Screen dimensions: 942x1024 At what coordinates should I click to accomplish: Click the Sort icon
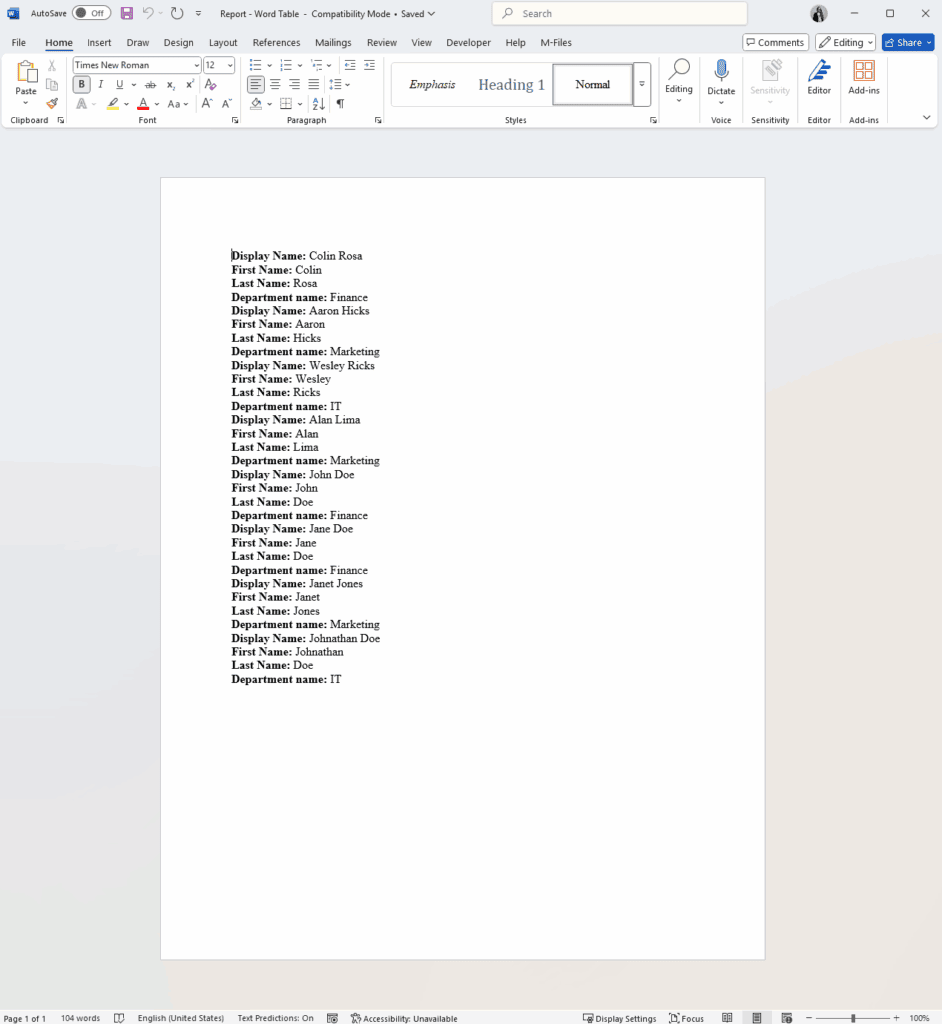318,104
